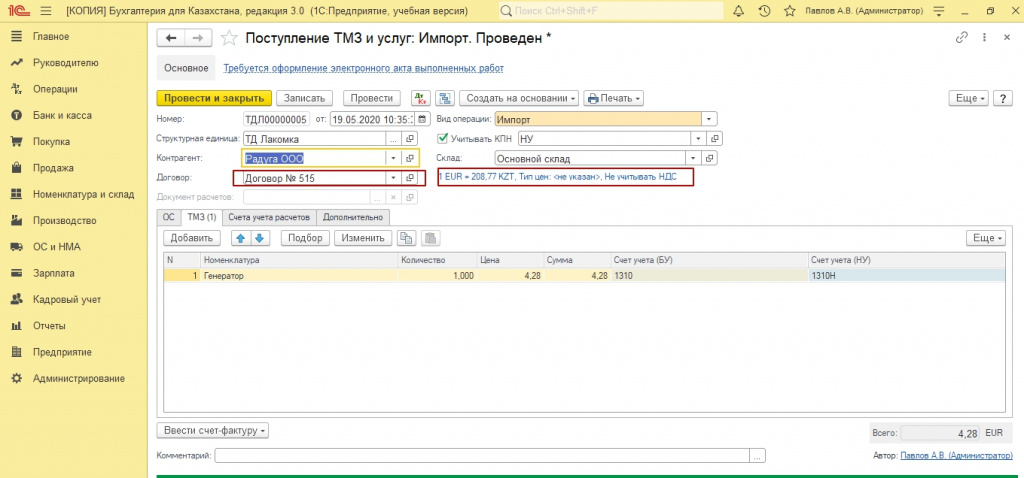Screen dimensions: 1024x478
Task: Click the copy link chain icon
Action: 961,38
